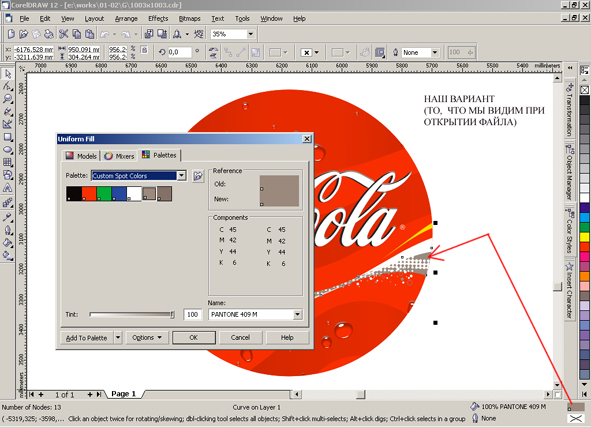Viewport: 591px width, 428px height.
Task: Close the Uniform Fill dialog
Action: [x=307, y=139]
